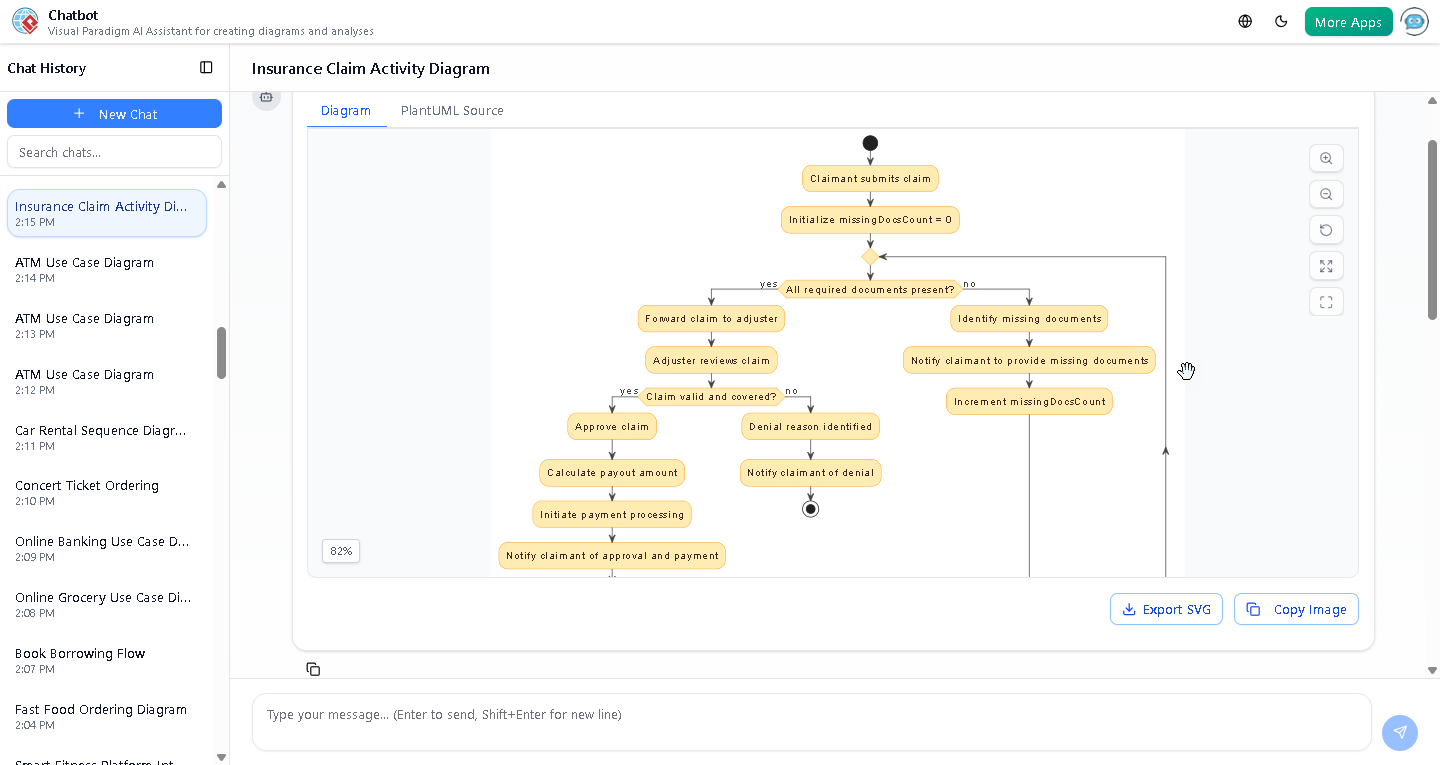Select the Insurance Claim Activity Diagram chat
This screenshot has height=765, width=1440.
107,212
